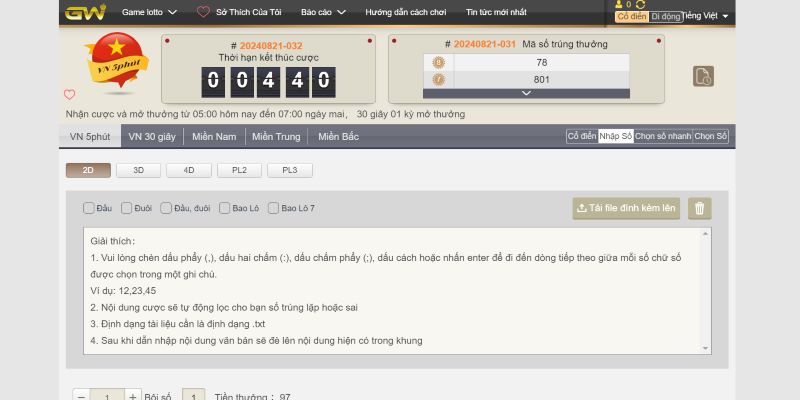This screenshot has width=800, height=400.
Task: Expand the Báo cáo dropdown
Action: [x=323, y=12]
